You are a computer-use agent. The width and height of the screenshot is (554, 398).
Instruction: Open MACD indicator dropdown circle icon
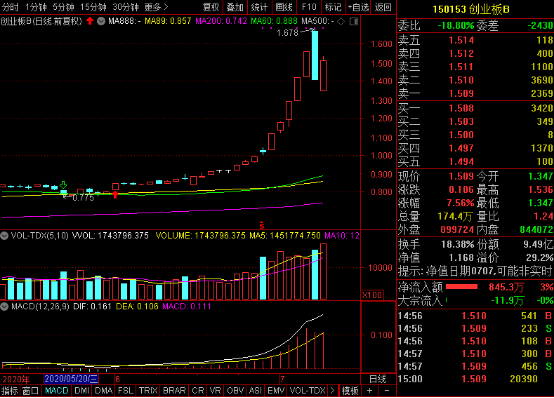(4, 306)
